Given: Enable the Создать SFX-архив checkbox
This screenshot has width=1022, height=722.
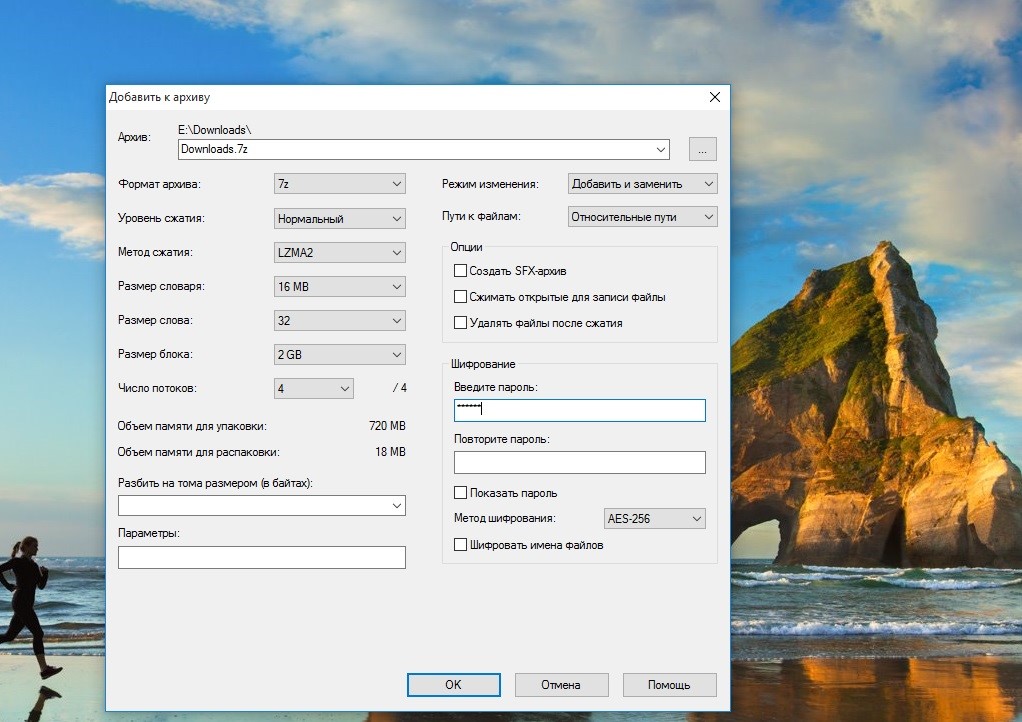Looking at the screenshot, I should click(x=461, y=271).
